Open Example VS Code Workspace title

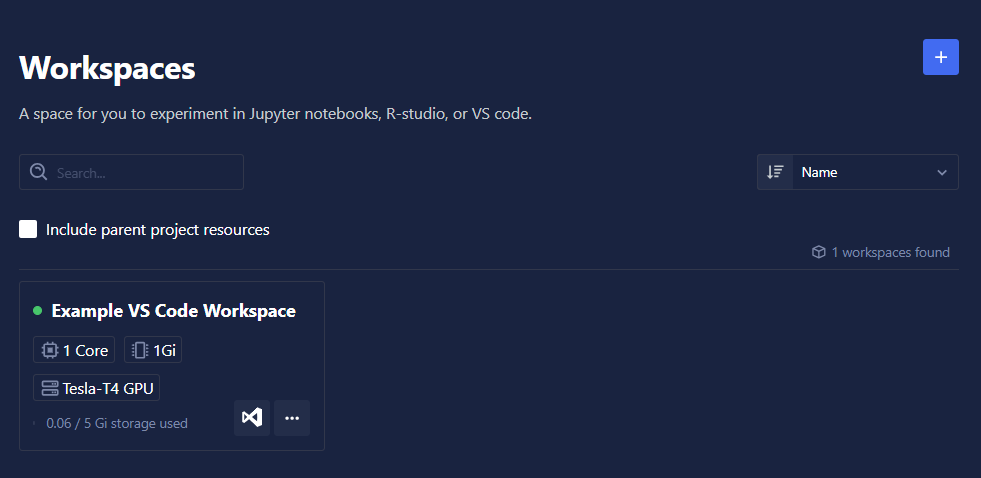(173, 311)
